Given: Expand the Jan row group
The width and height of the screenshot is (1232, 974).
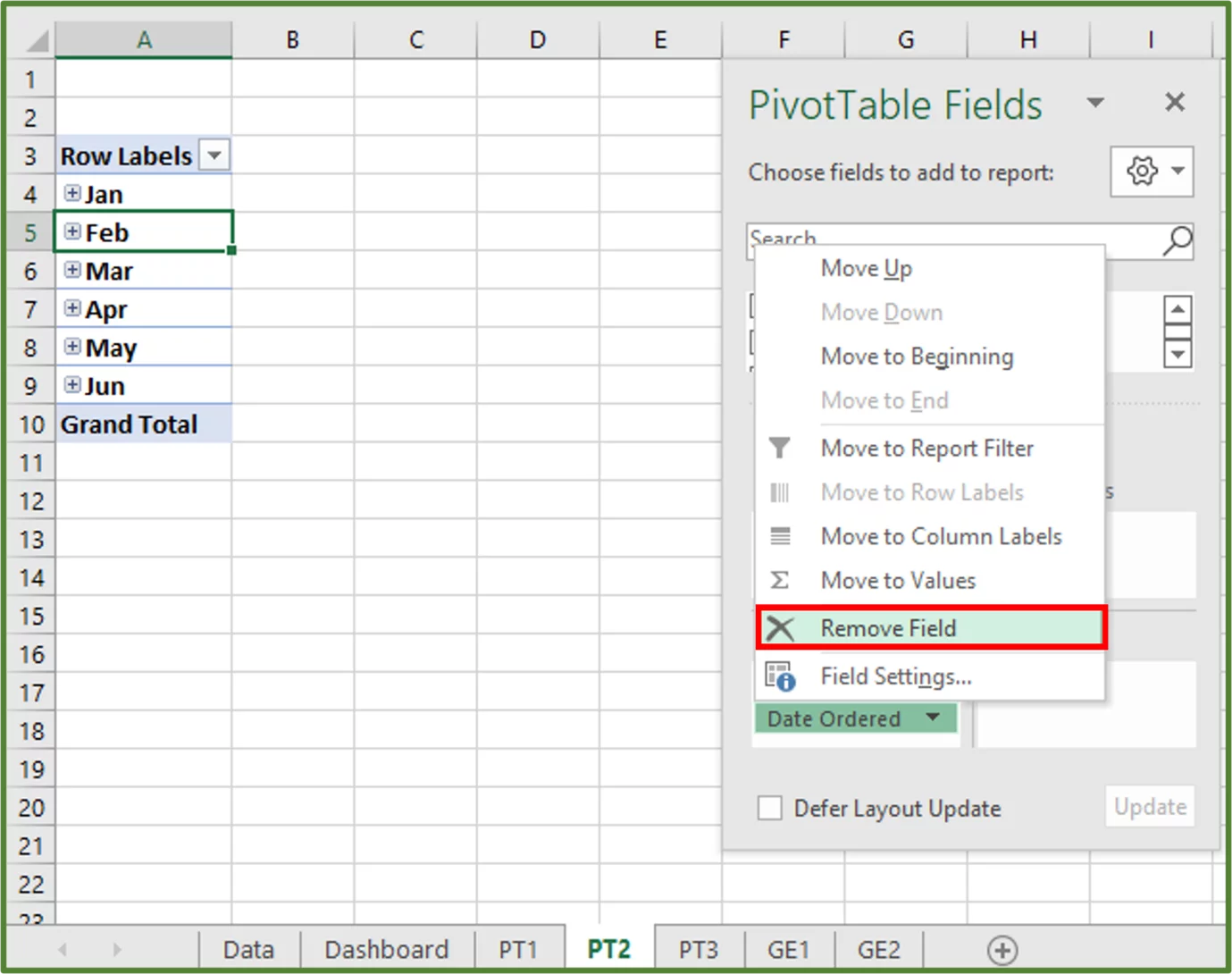Looking at the screenshot, I should 71,193.
